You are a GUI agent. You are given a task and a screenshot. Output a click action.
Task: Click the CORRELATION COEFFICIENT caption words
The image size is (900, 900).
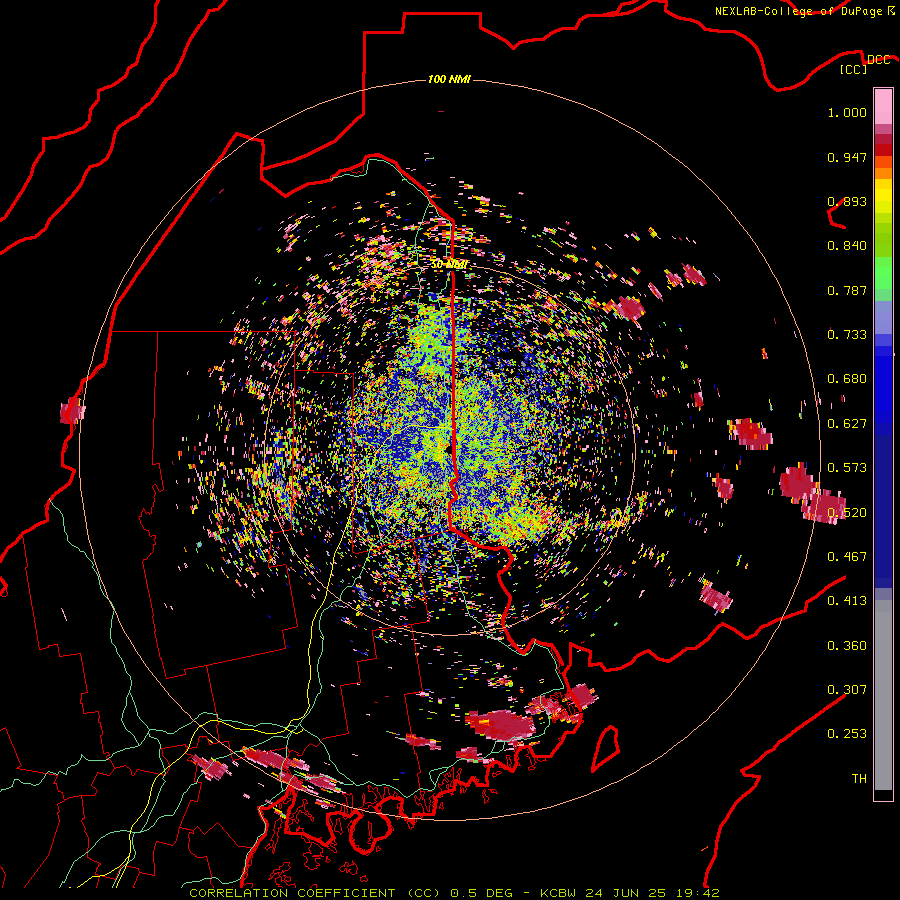pyautogui.click(x=292, y=893)
